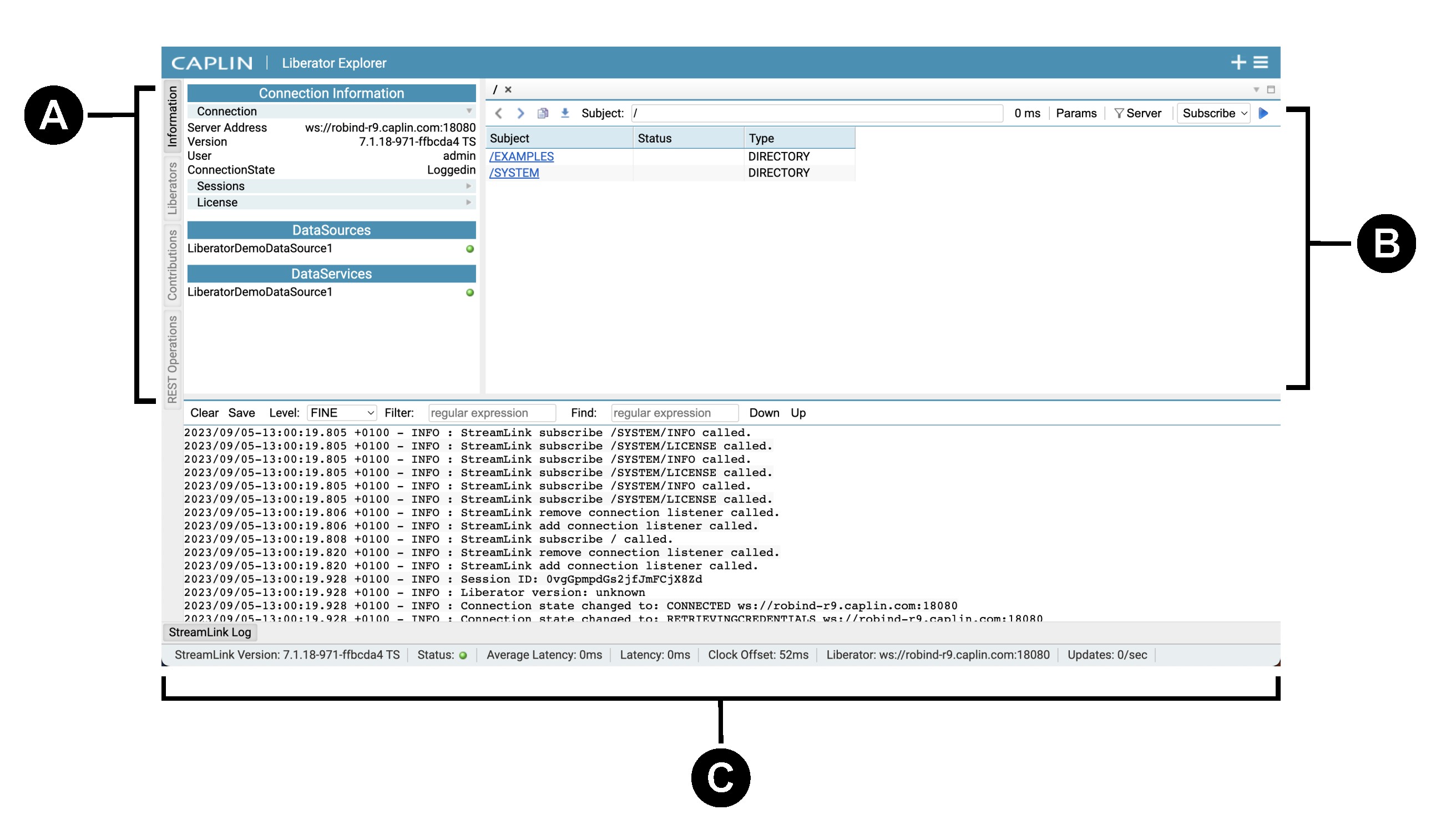Click the Filter regular expression field
Screen dimensions: 1436x840
(492, 413)
